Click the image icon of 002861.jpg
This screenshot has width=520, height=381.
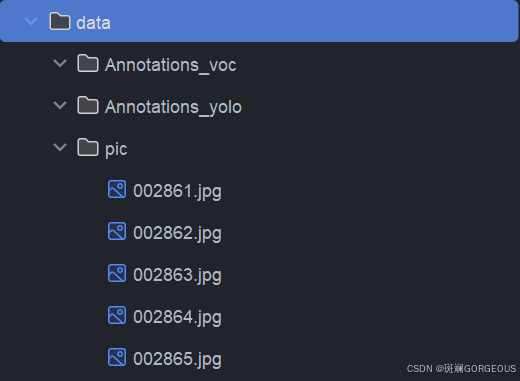tap(117, 189)
